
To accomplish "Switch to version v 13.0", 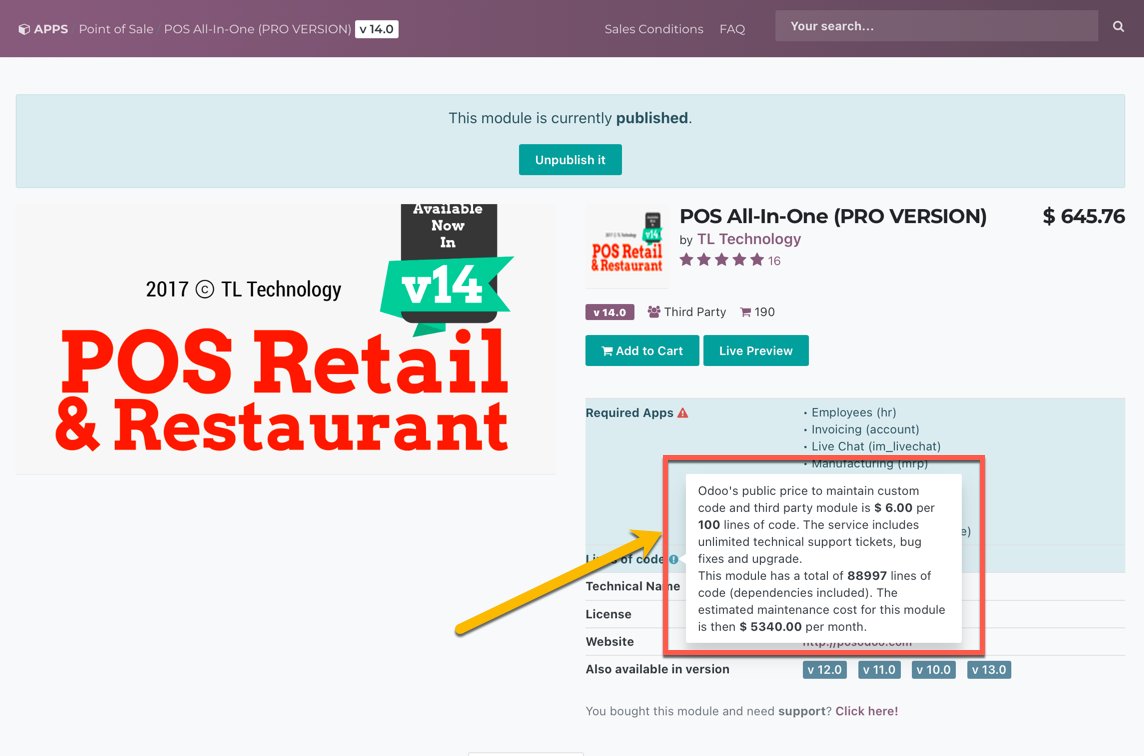I will [989, 670].
